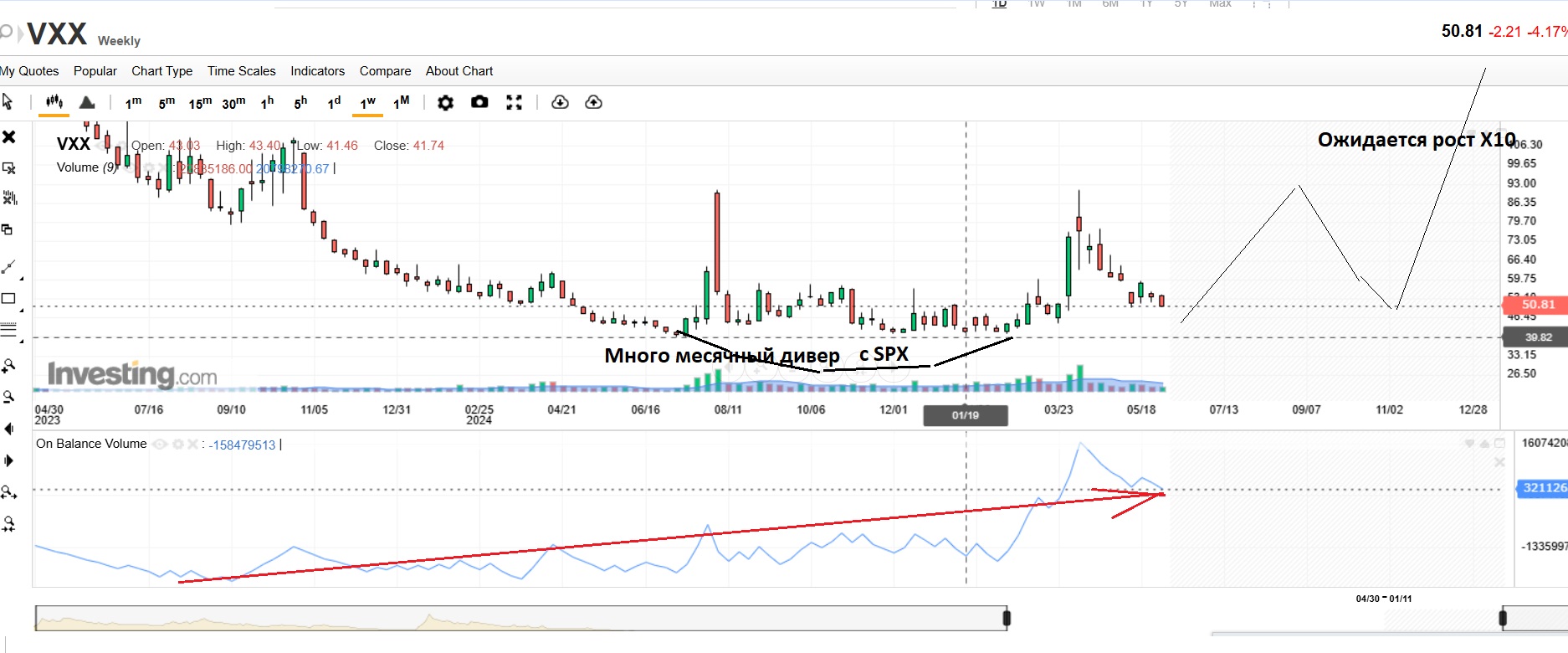Select the rectangle drawing tool

pyautogui.click(x=9, y=299)
